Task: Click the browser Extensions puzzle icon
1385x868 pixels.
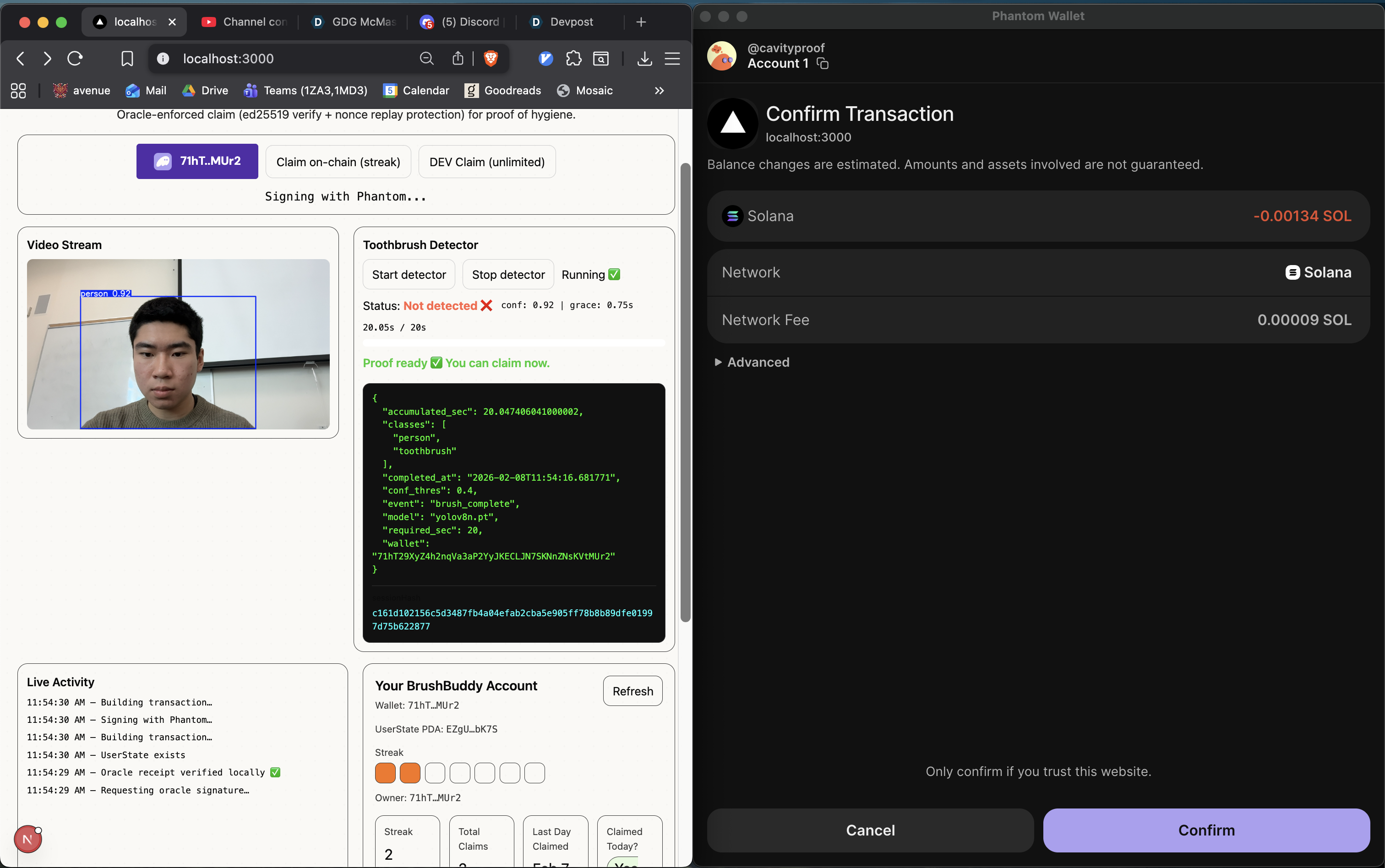Action: coord(573,59)
